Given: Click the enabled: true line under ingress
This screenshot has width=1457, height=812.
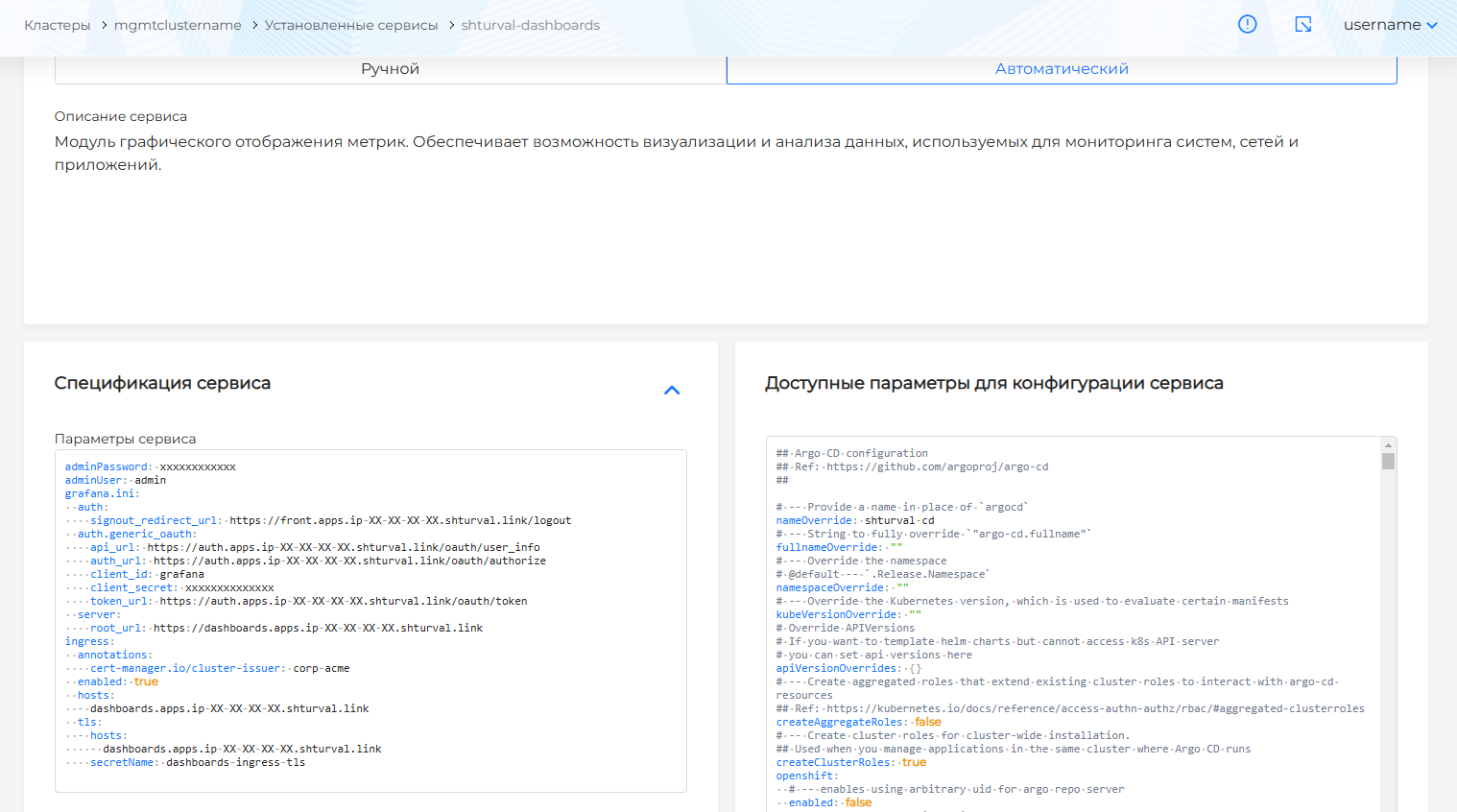Looking at the screenshot, I should click(x=118, y=681).
